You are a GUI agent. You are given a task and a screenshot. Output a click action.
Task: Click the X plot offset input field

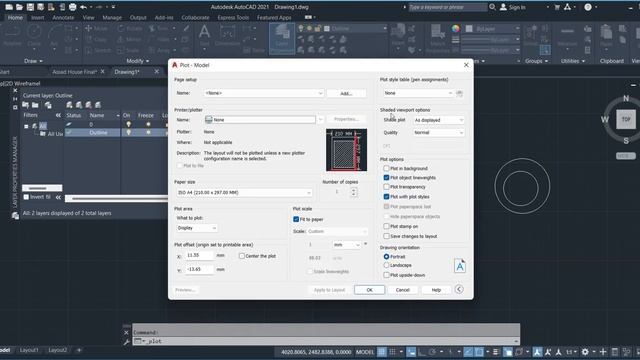[x=199, y=256]
